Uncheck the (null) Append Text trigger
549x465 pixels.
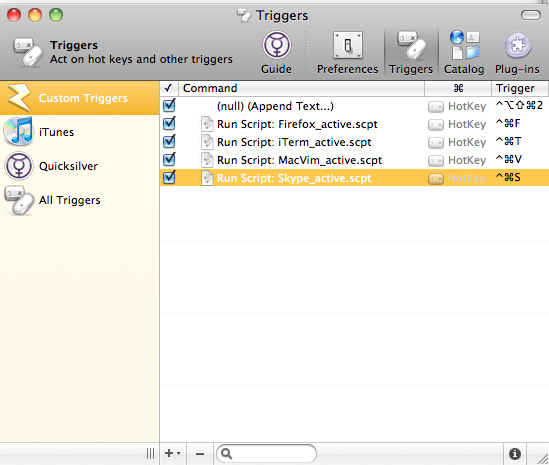pos(169,105)
